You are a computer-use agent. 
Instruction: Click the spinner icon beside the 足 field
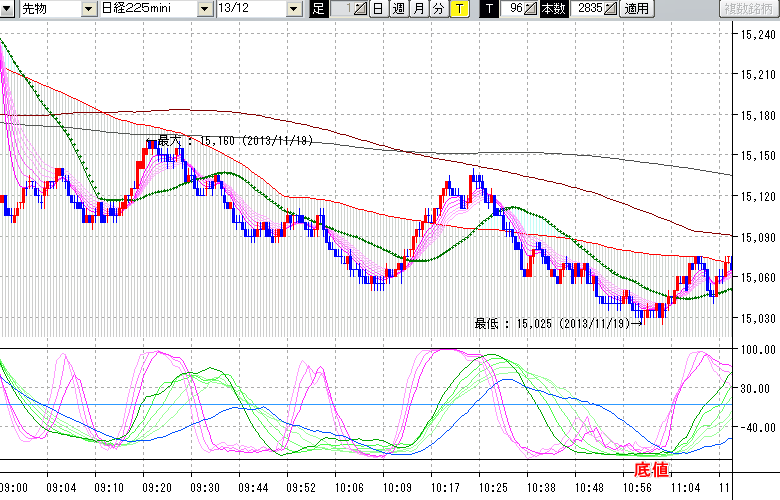[x=361, y=9]
